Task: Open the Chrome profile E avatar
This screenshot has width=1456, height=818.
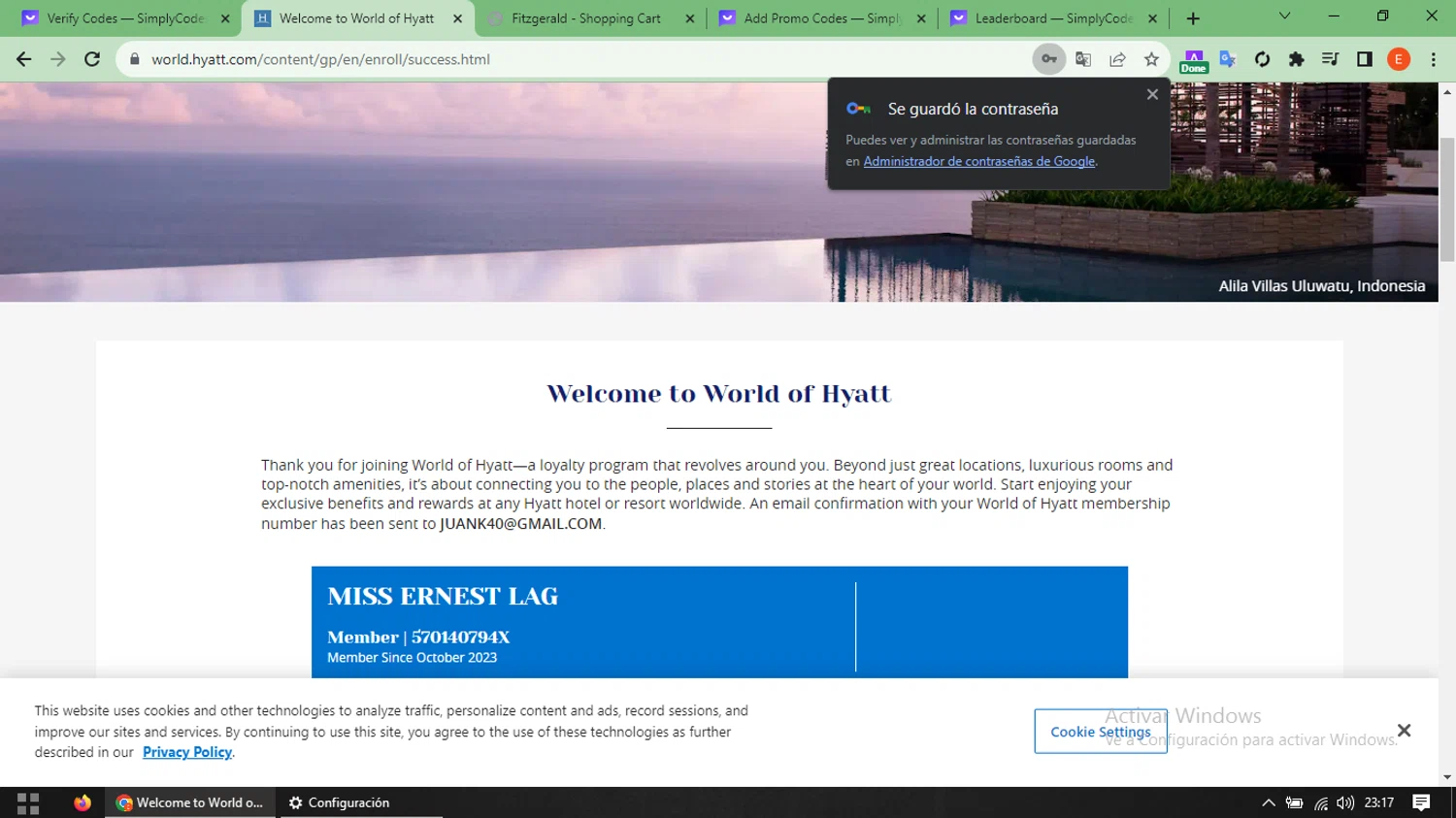Action: (1399, 59)
